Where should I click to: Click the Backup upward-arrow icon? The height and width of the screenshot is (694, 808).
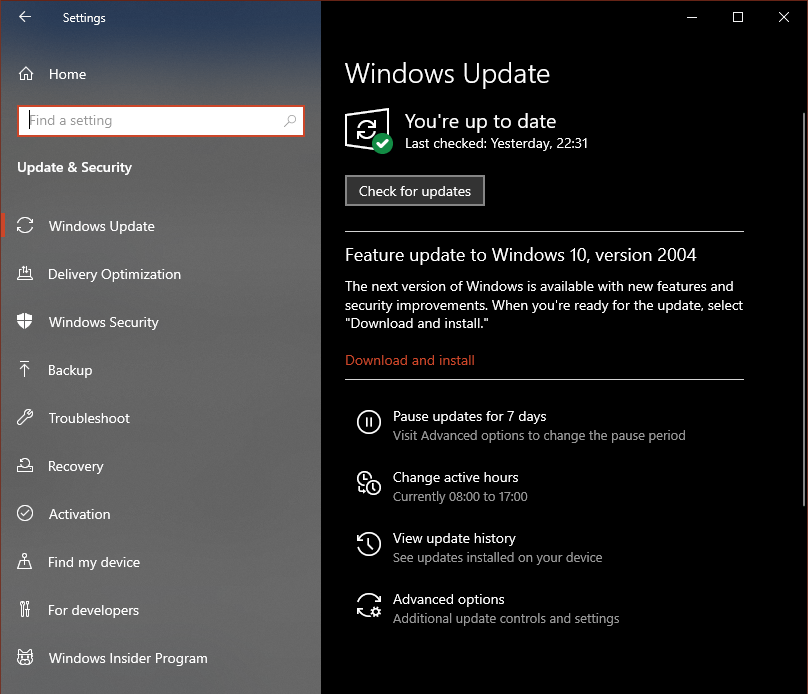(25, 369)
